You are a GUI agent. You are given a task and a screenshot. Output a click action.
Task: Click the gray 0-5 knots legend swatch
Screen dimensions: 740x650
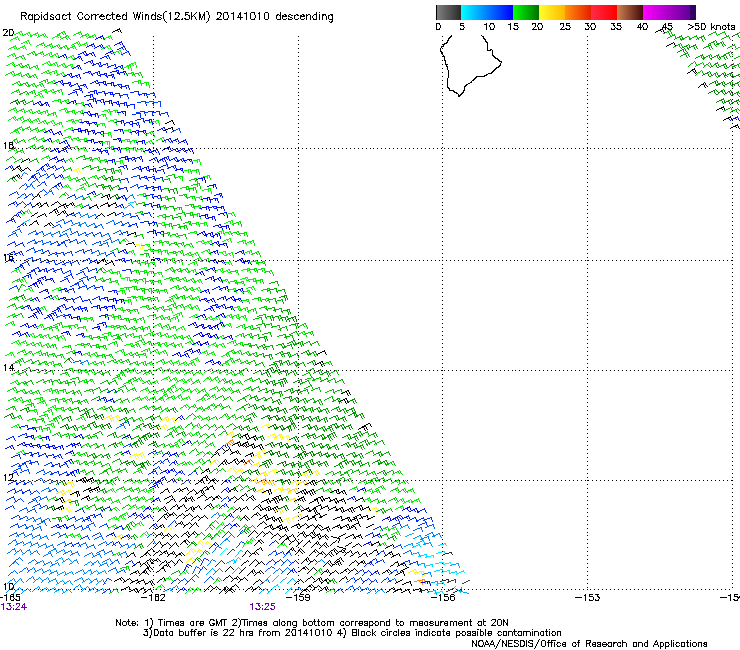coord(448,12)
